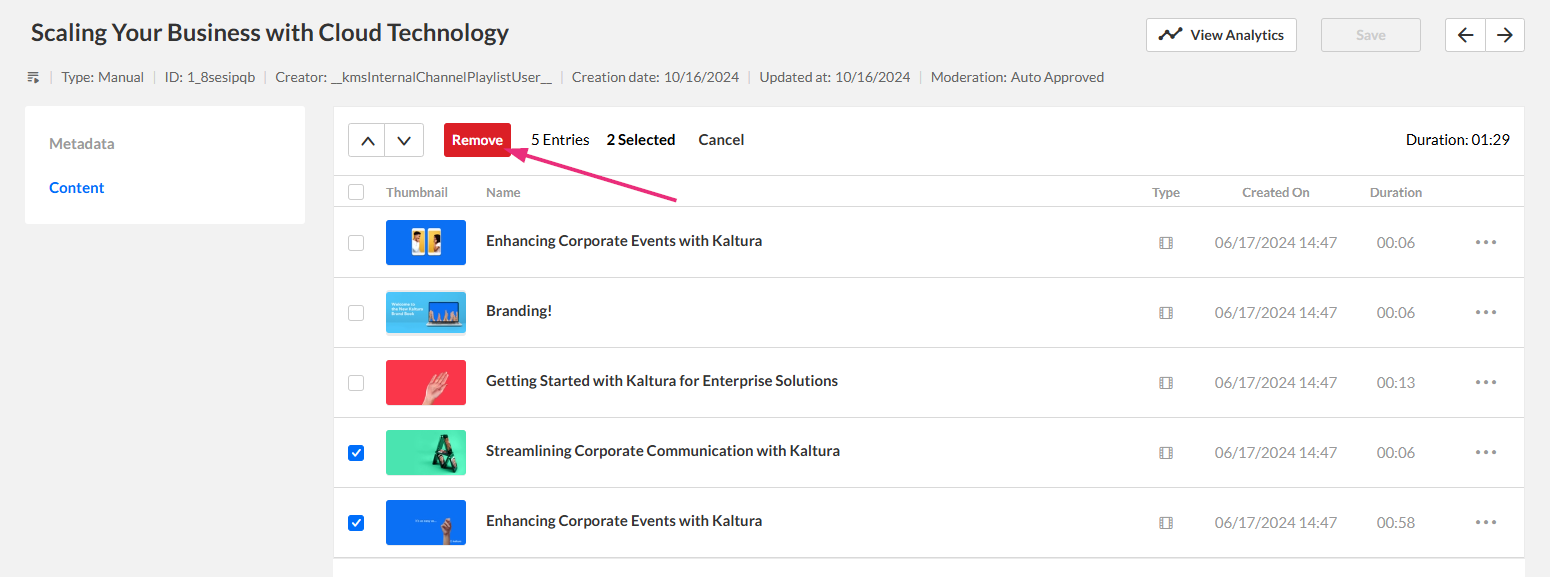The height and width of the screenshot is (577, 1550).
Task: Cancel the current entry selection
Action: click(x=721, y=140)
